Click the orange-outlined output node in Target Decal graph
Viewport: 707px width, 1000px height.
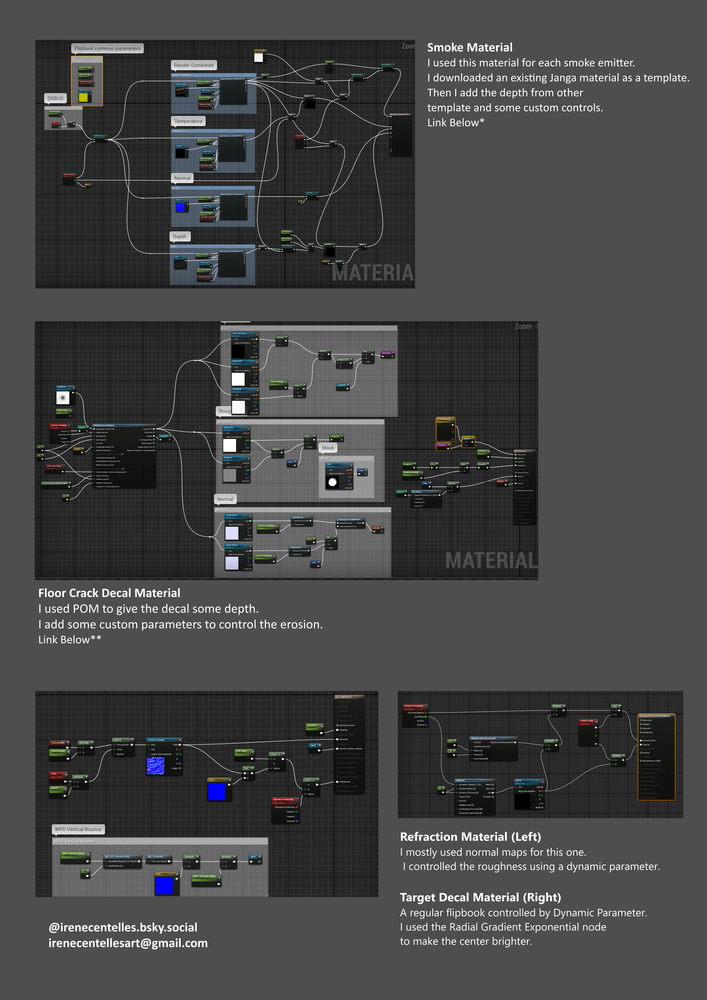(655, 755)
